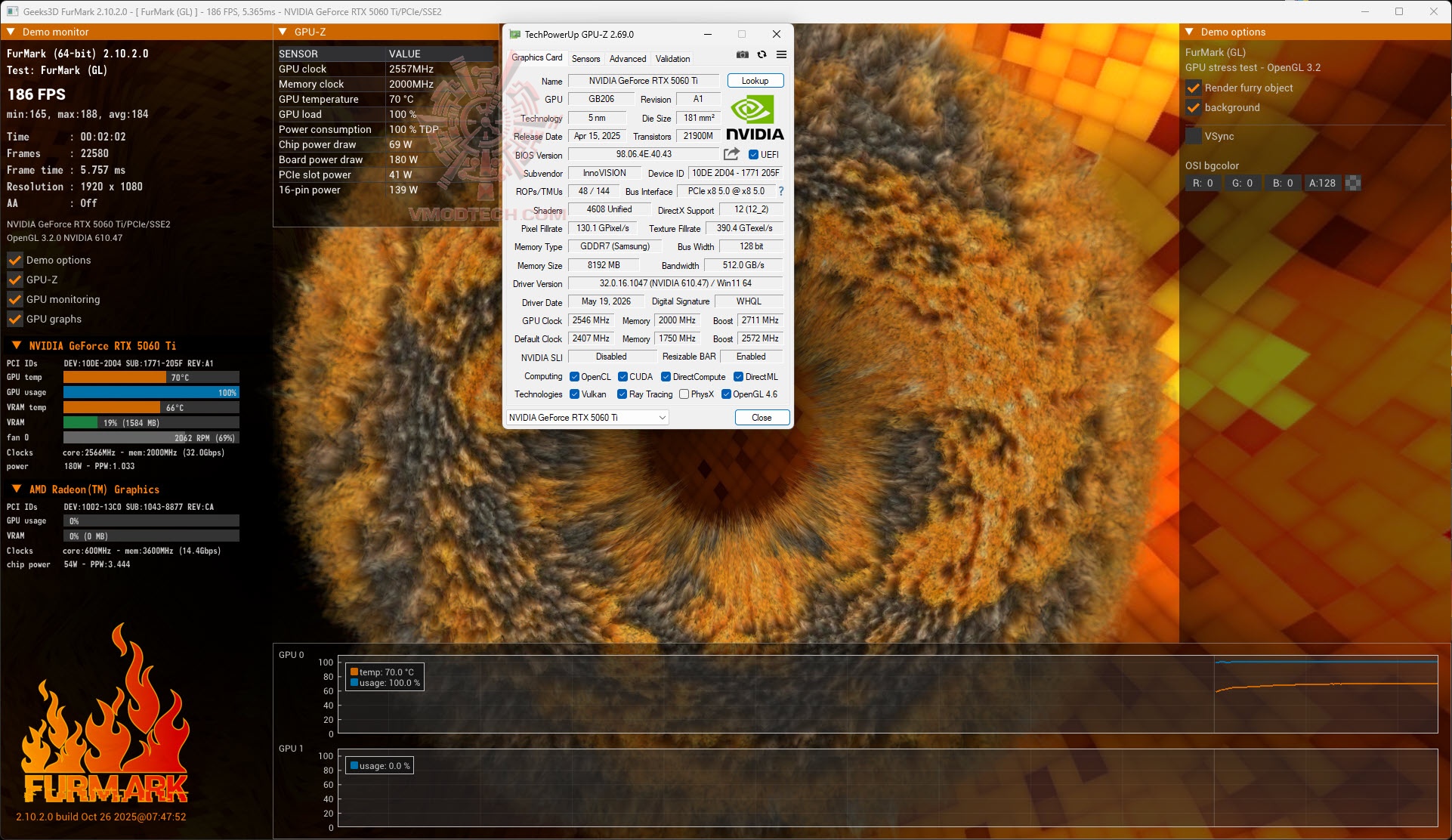Uncheck Demo options checkbox in Demo monitor
The image size is (1452, 840).
point(15,260)
